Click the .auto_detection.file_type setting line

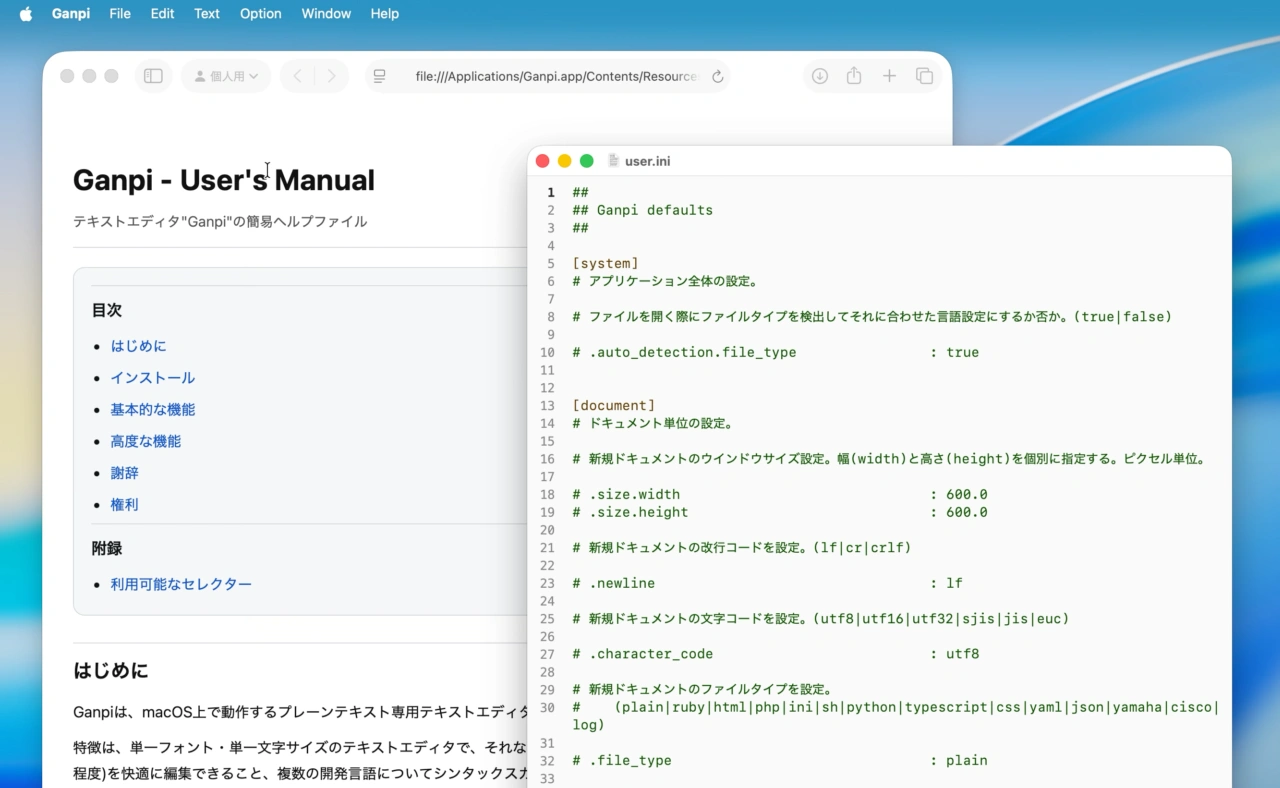[776, 352]
